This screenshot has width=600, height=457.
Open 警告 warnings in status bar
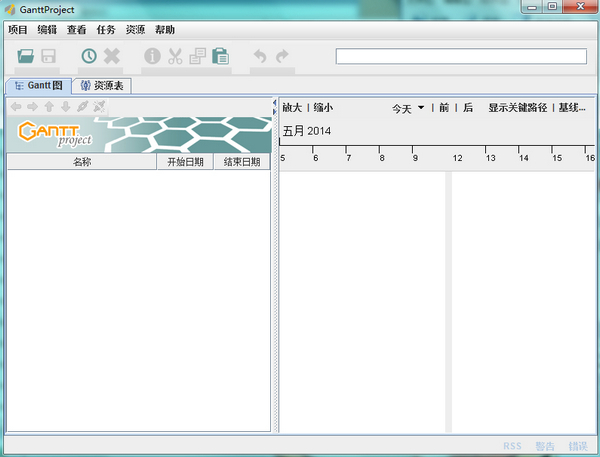(x=545, y=446)
